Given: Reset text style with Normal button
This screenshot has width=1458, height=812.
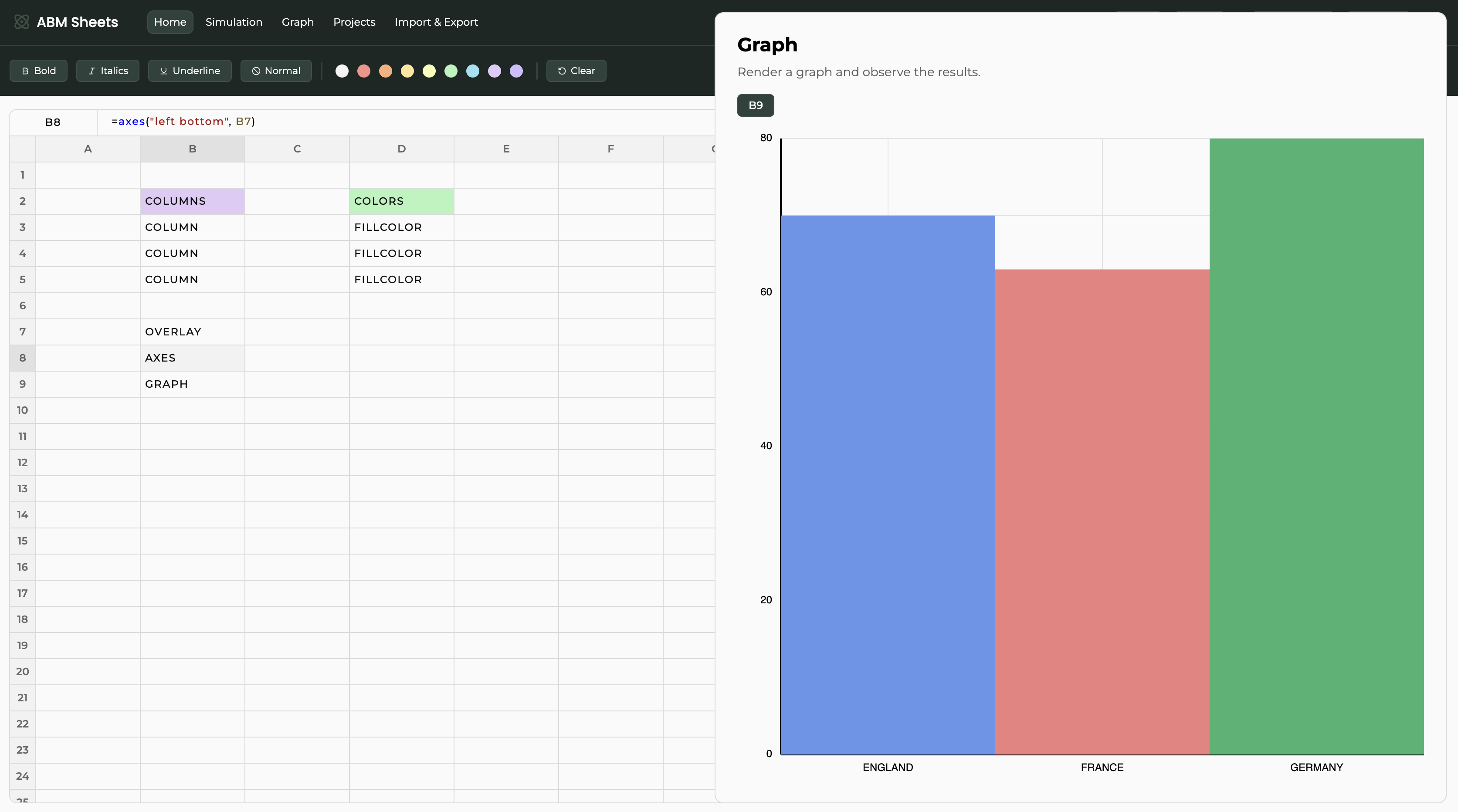Looking at the screenshot, I should click(x=276, y=71).
